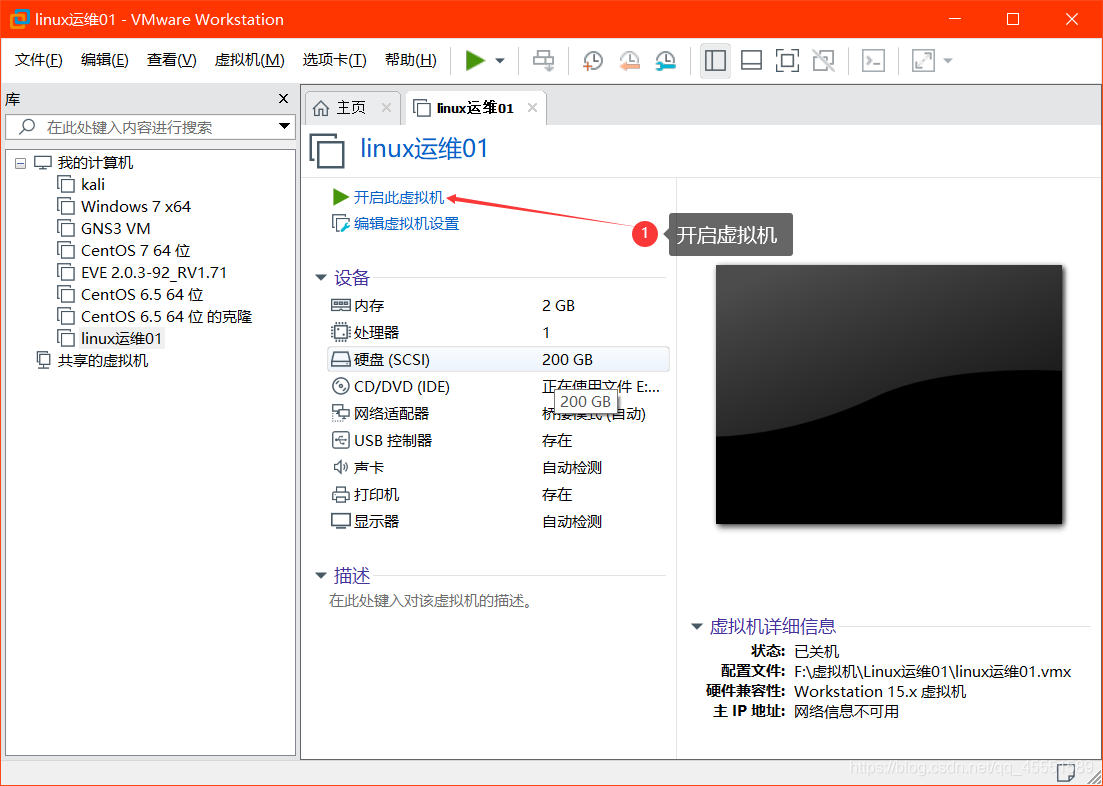Open the console view toolbar icon
Screen dimensions: 1103x786
point(873,61)
